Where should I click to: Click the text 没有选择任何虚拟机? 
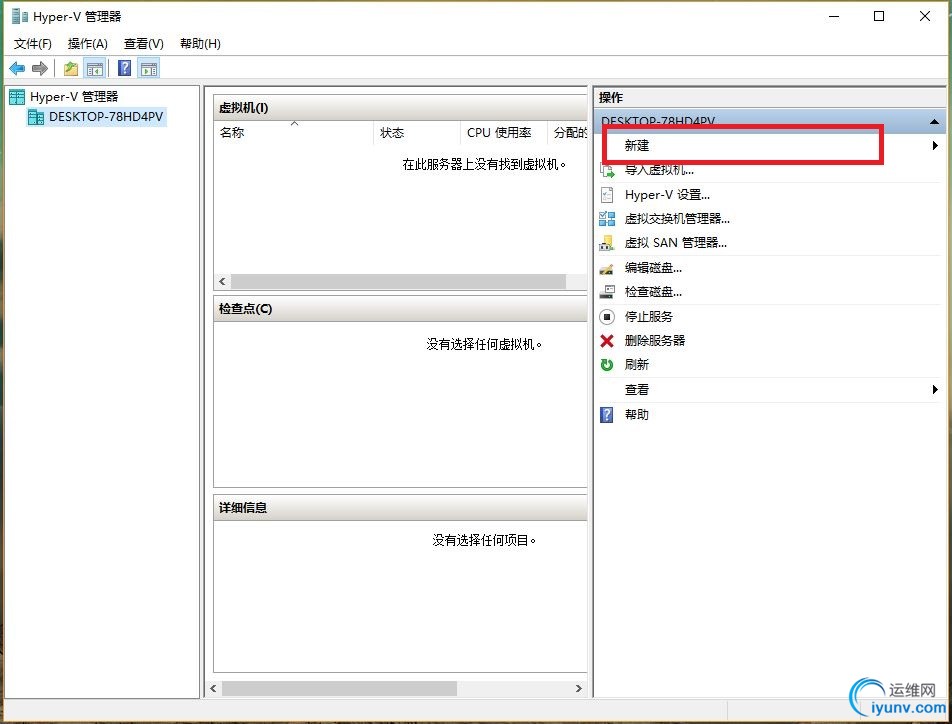coord(484,344)
